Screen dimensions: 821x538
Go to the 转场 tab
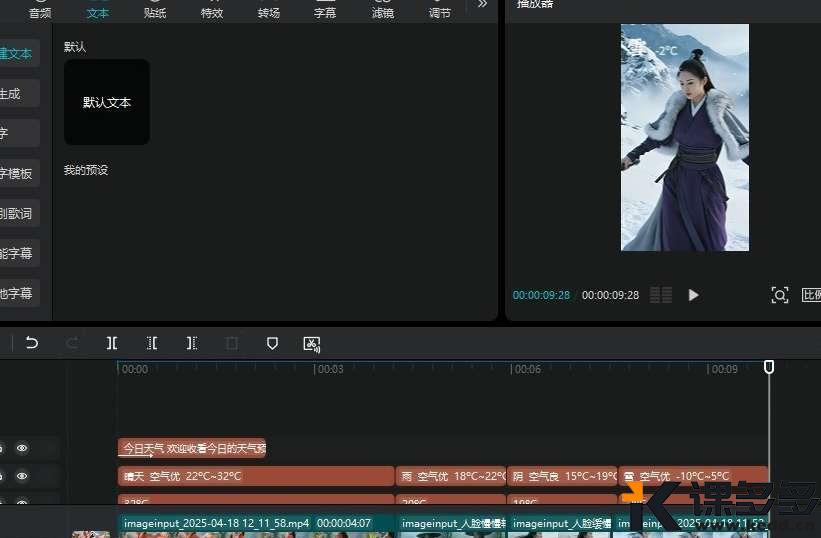click(x=269, y=12)
